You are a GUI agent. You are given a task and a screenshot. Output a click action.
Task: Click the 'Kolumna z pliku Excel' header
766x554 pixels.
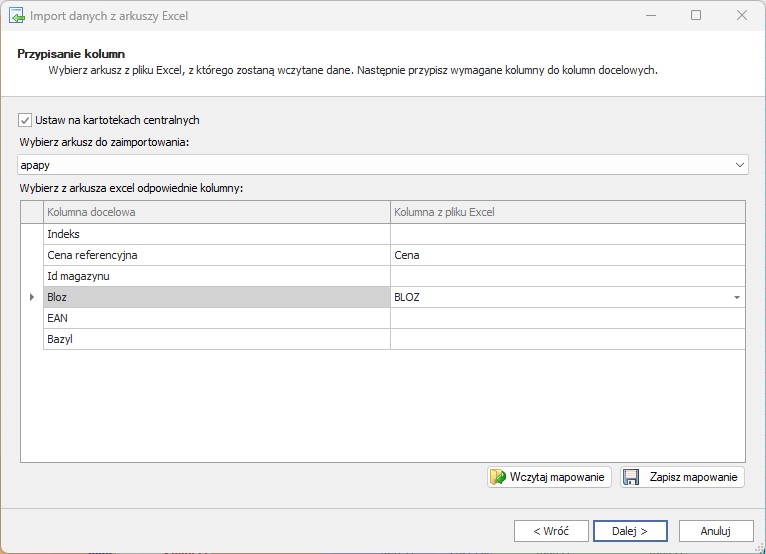coord(567,212)
